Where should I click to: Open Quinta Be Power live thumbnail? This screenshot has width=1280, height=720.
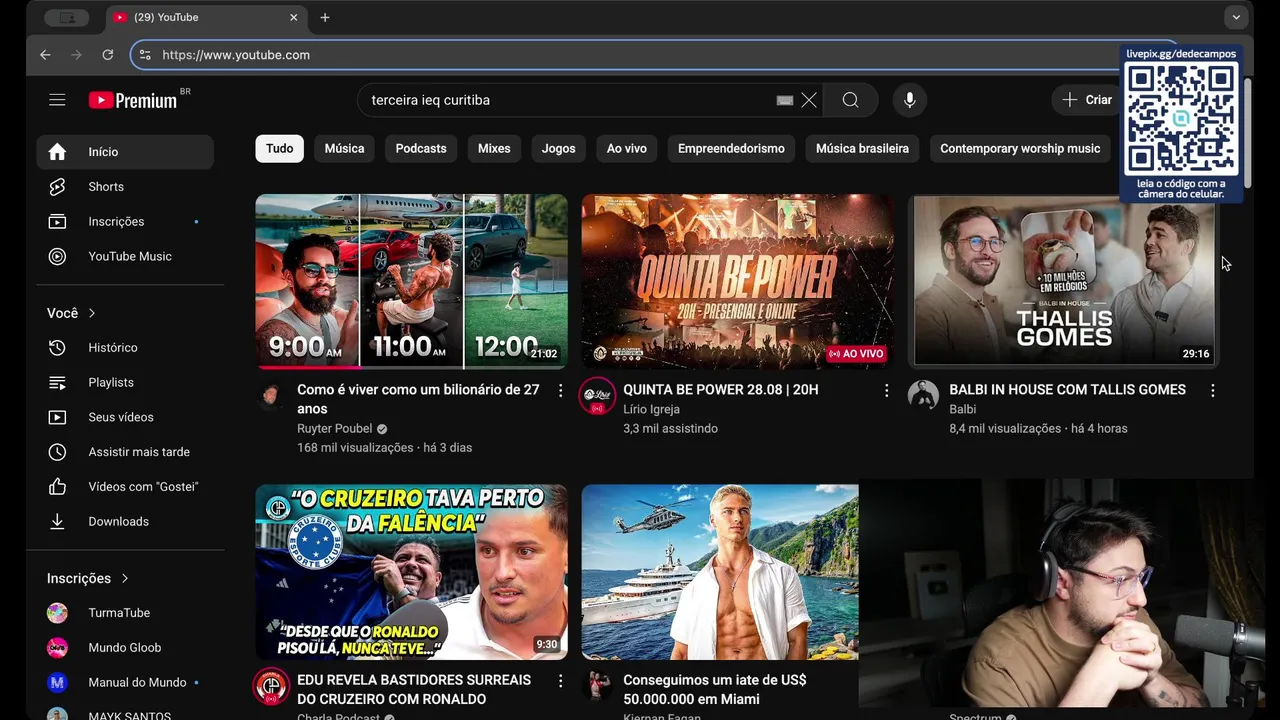[x=738, y=282]
